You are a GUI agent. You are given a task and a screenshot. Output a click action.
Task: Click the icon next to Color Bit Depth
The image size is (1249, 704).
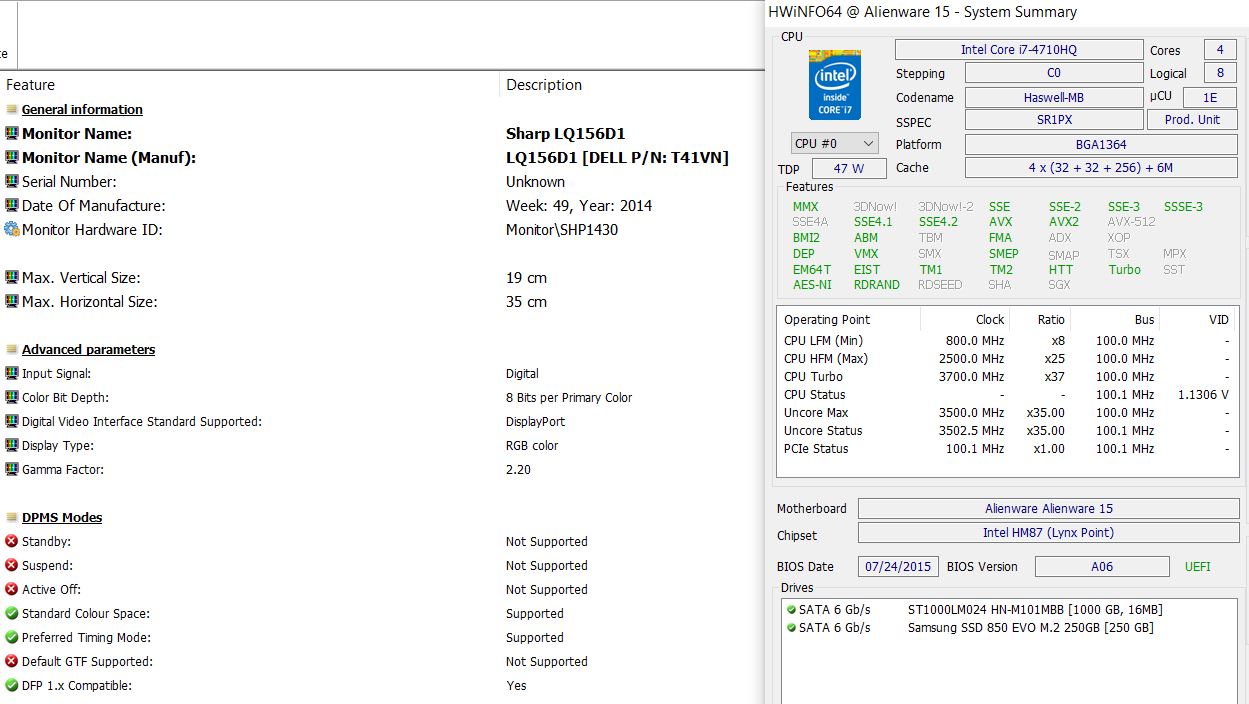tap(12, 398)
